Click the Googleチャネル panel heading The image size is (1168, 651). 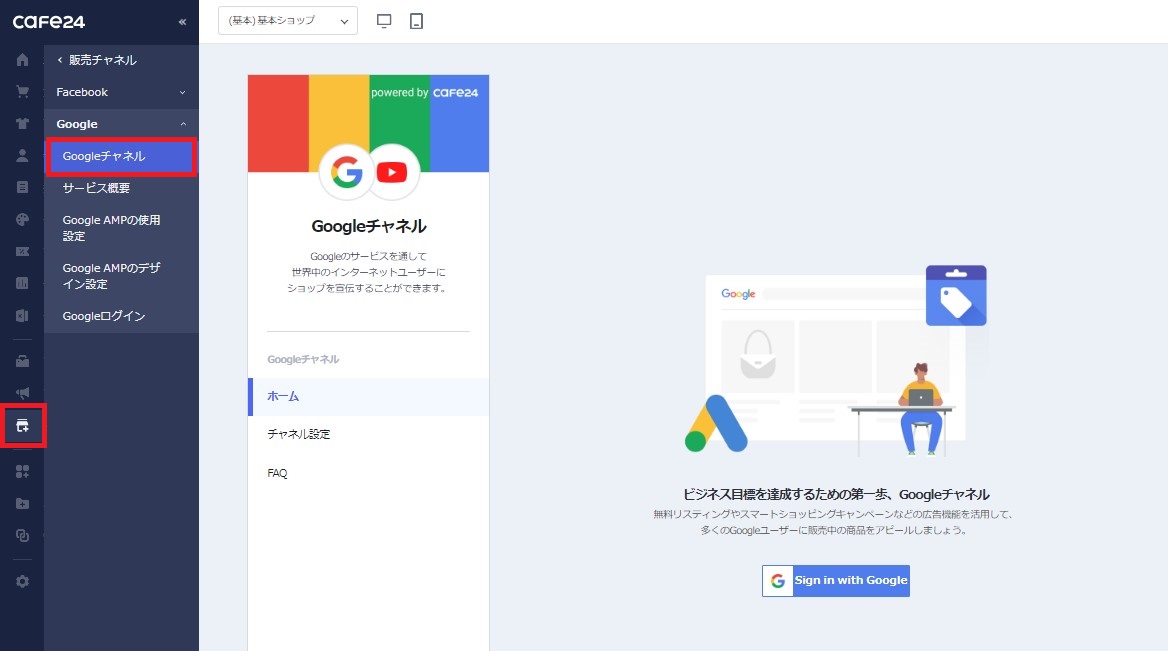(x=369, y=226)
